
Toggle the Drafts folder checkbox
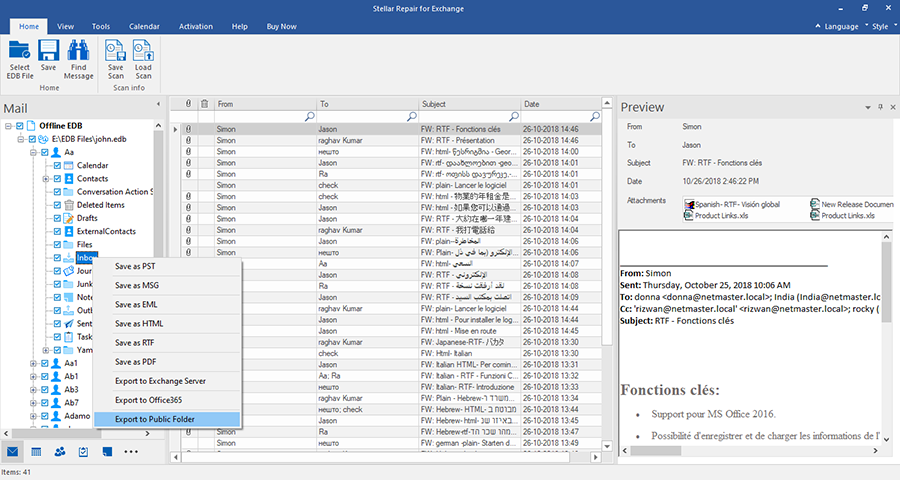coord(57,218)
